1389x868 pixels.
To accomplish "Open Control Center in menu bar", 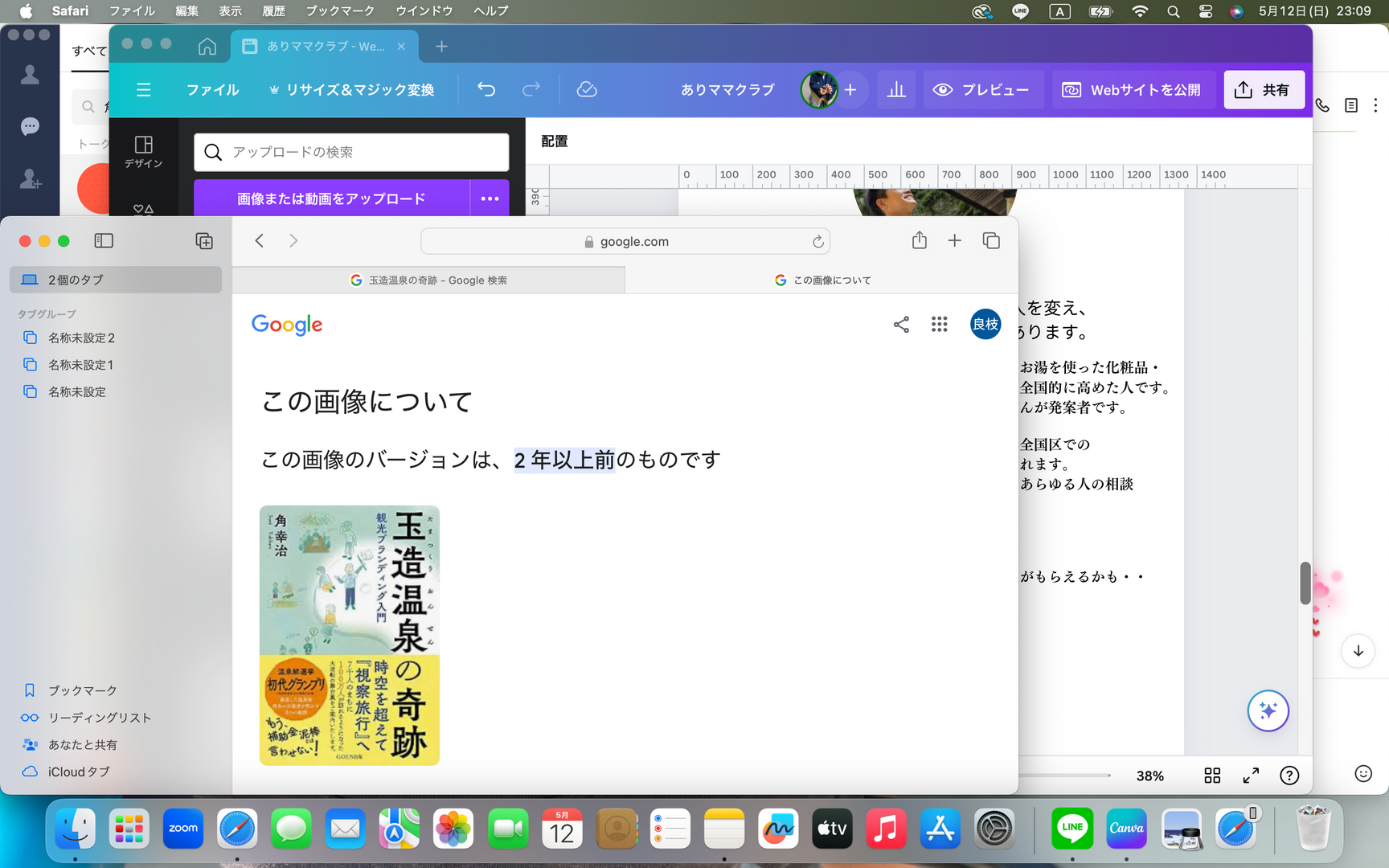I will tap(1205, 11).
